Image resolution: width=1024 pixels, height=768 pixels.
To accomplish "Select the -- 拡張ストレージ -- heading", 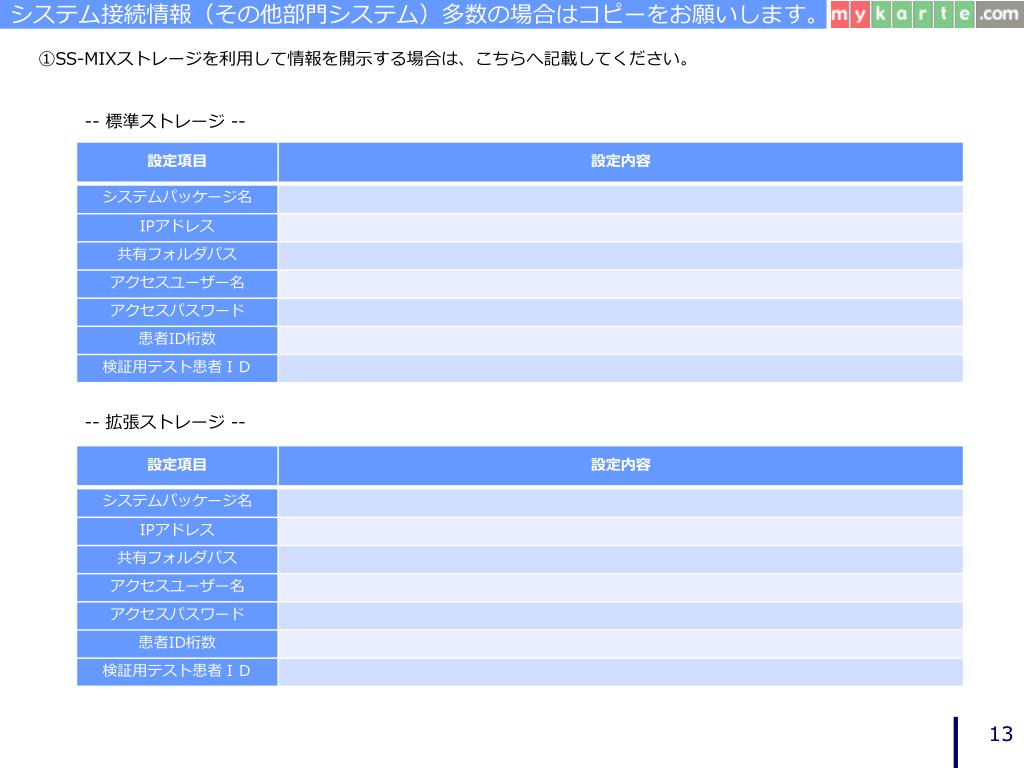I will tap(165, 422).
